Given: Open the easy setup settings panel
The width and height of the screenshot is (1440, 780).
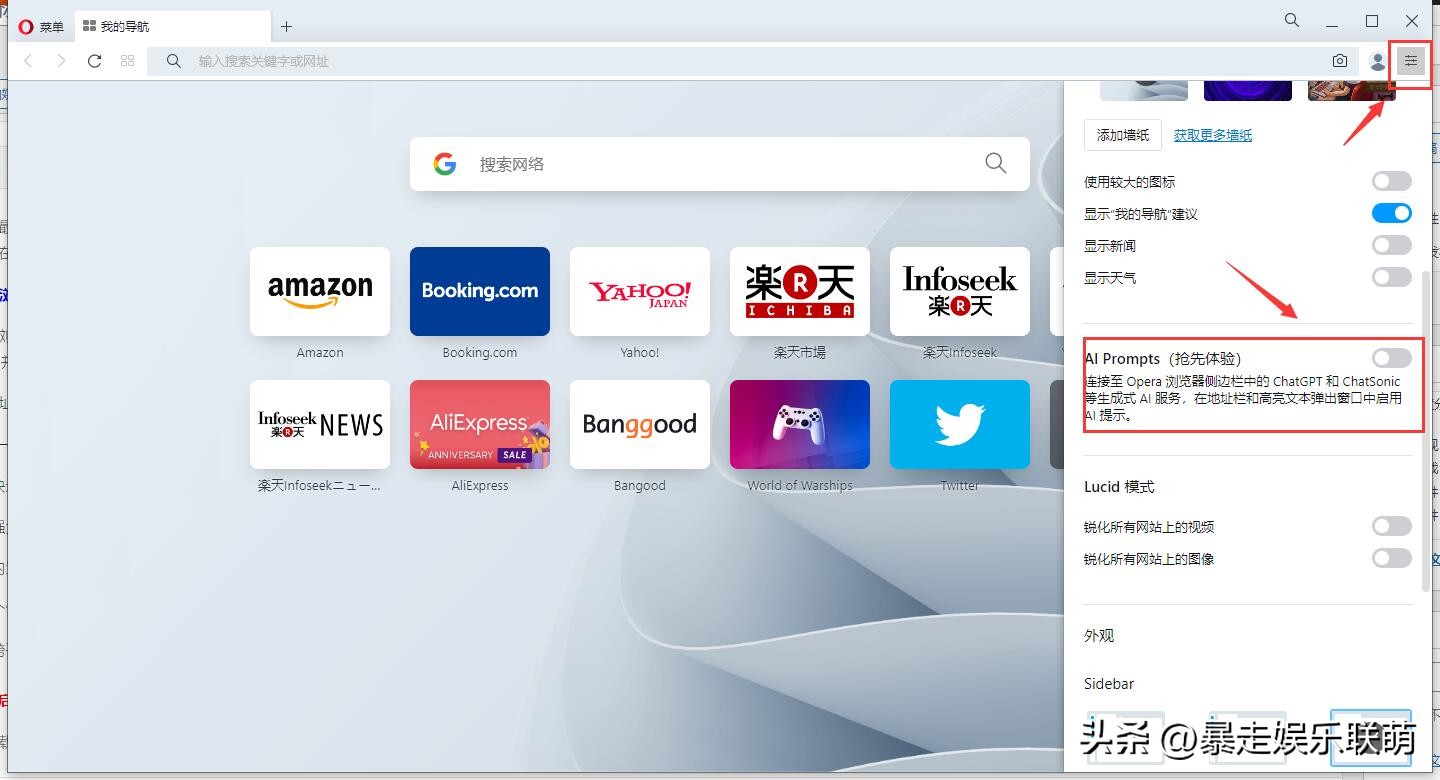Looking at the screenshot, I should (1411, 60).
